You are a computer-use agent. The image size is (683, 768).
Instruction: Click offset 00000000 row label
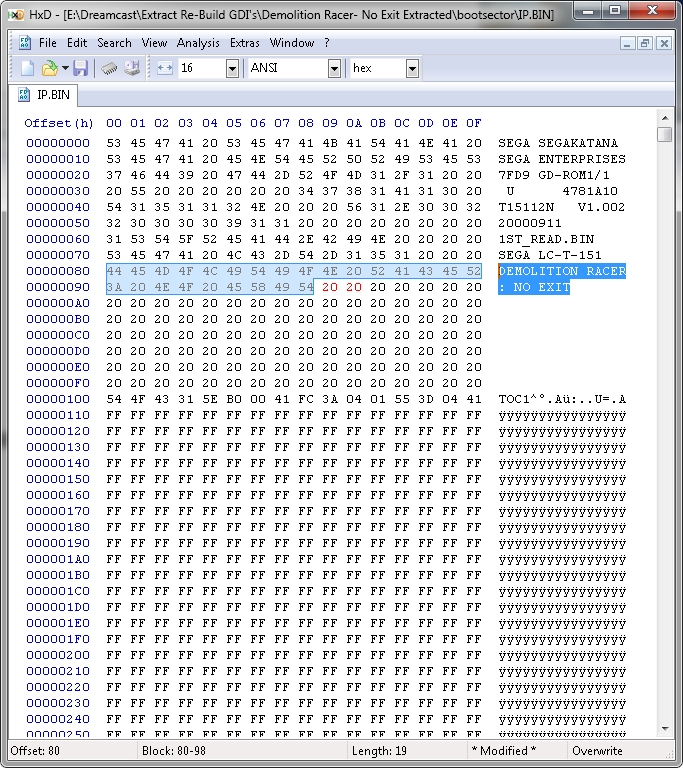pos(58,143)
